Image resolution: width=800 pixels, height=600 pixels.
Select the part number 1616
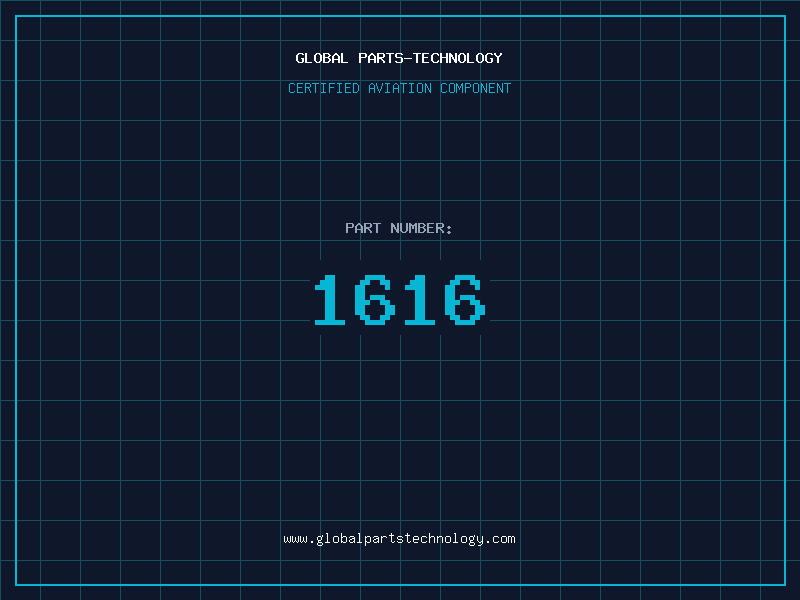399,300
